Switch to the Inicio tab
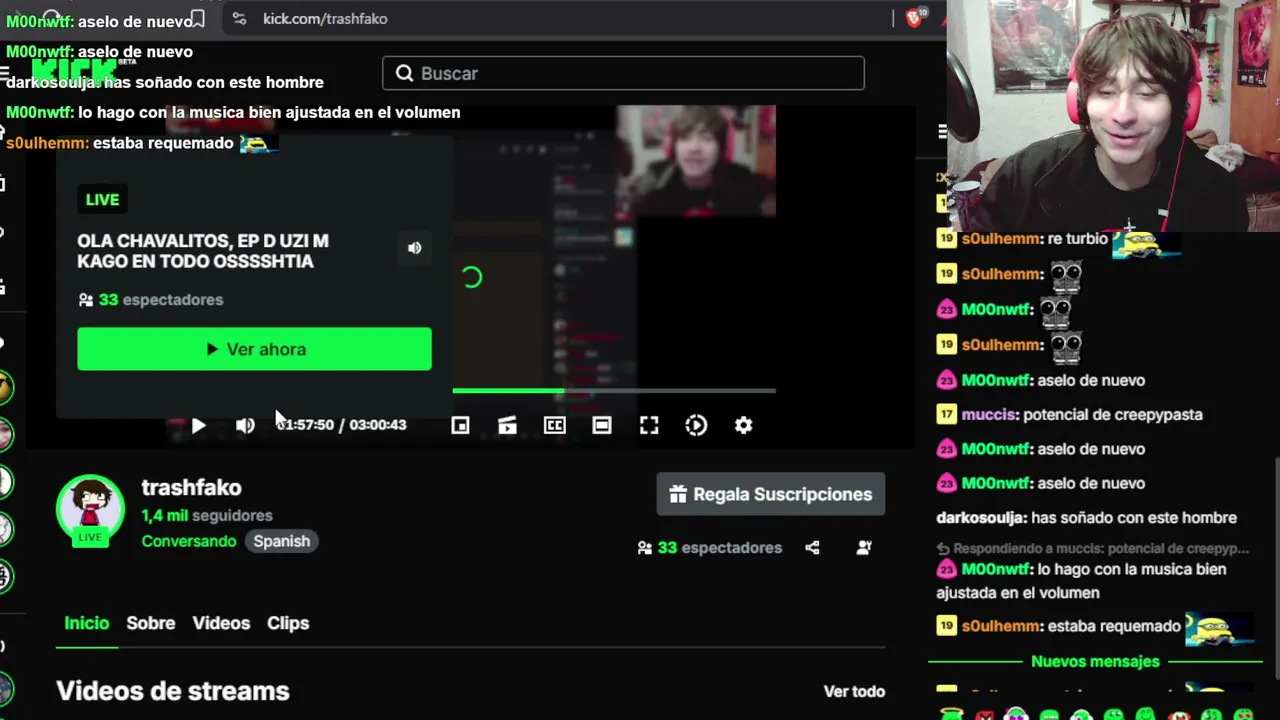This screenshot has height=720, width=1280. click(87, 623)
